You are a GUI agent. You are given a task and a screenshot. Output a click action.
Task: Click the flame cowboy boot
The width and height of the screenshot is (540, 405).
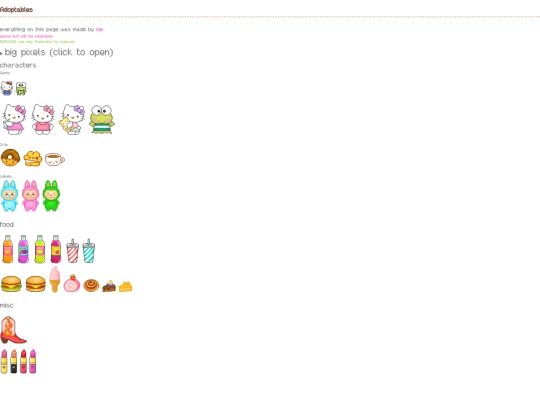click(13, 330)
